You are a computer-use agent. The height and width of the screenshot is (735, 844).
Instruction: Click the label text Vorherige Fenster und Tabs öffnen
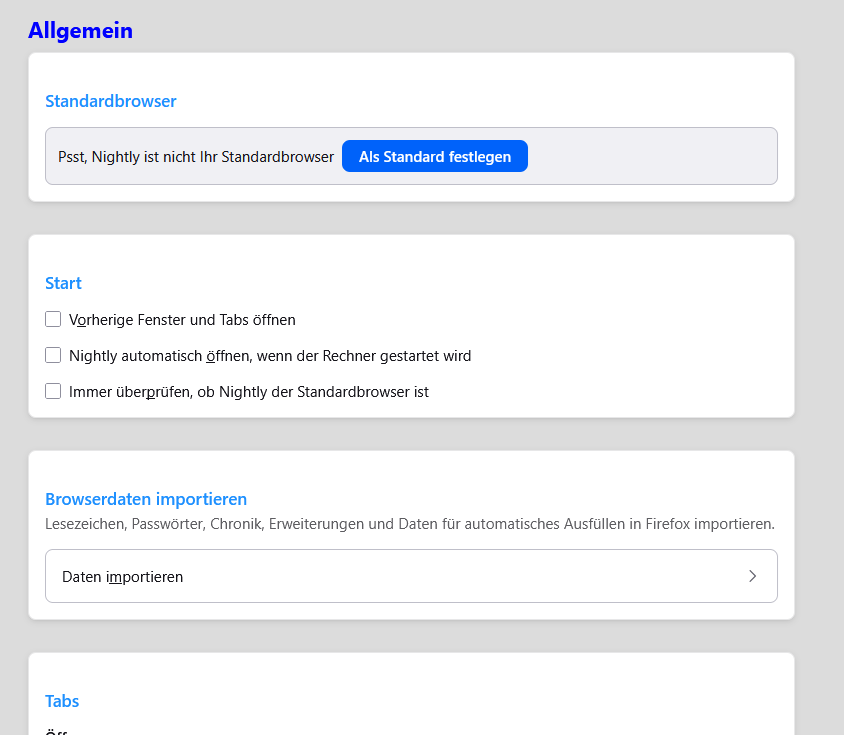tap(182, 320)
